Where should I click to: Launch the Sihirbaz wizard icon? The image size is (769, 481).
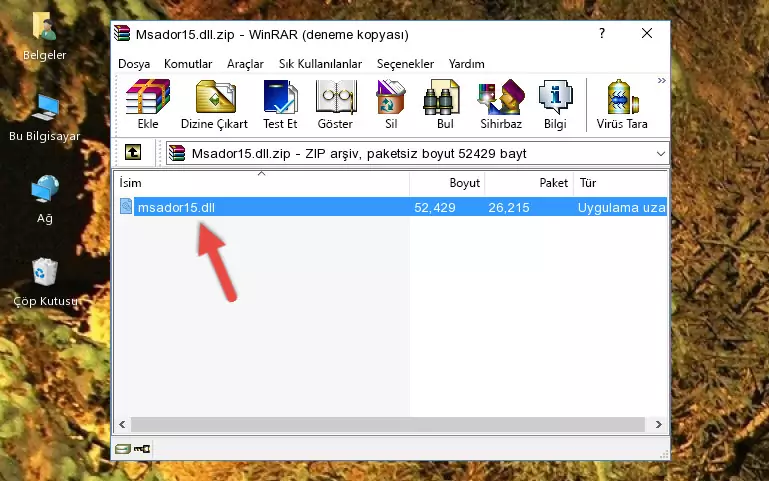pyautogui.click(x=501, y=97)
